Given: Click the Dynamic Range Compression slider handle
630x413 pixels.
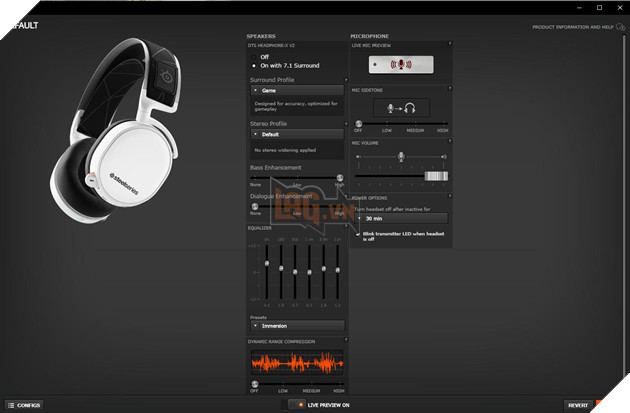Looking at the screenshot, I should coord(255,384).
